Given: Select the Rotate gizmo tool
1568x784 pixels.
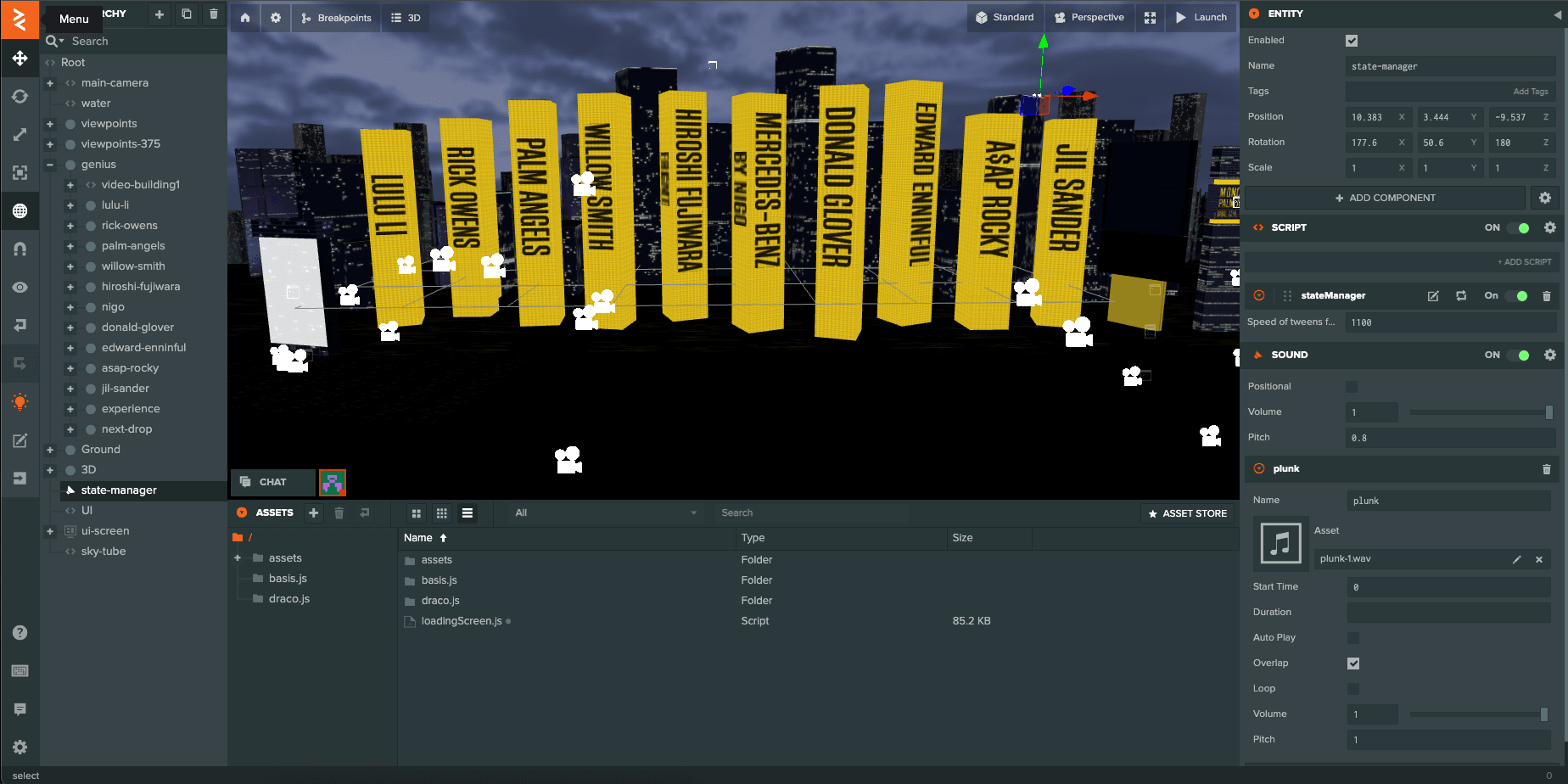Looking at the screenshot, I should click(20, 97).
